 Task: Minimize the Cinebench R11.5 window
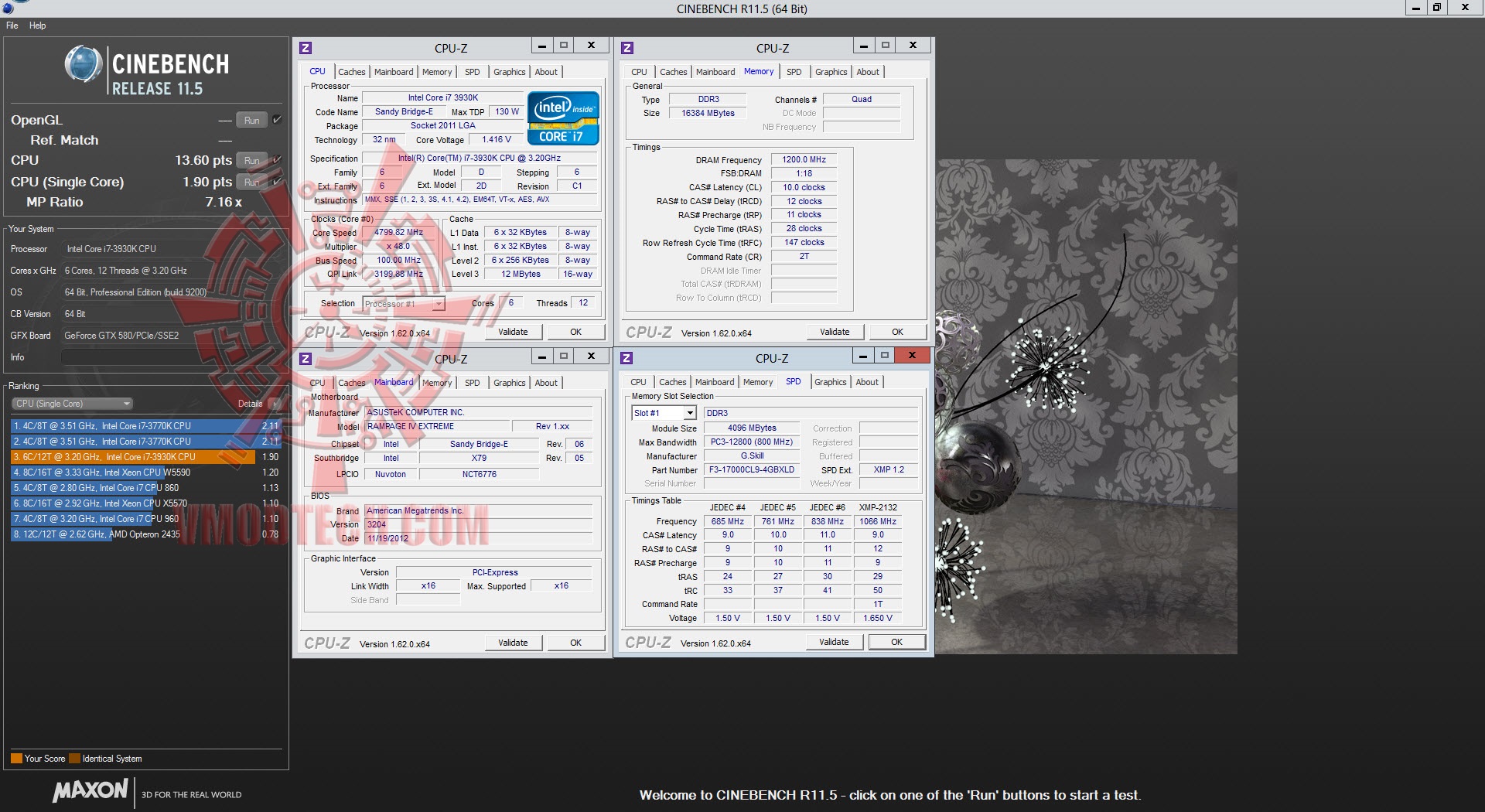[1416, 8]
